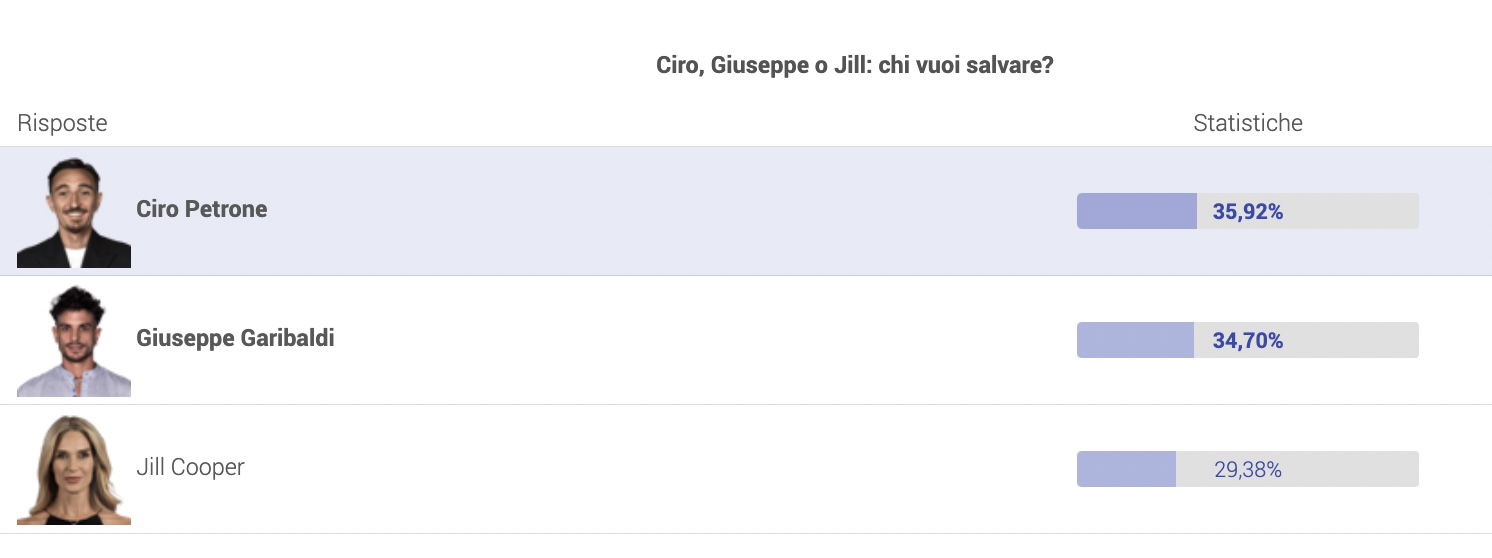
Task: Click filled portion of Jill's progress bar
Action: pos(1126,469)
